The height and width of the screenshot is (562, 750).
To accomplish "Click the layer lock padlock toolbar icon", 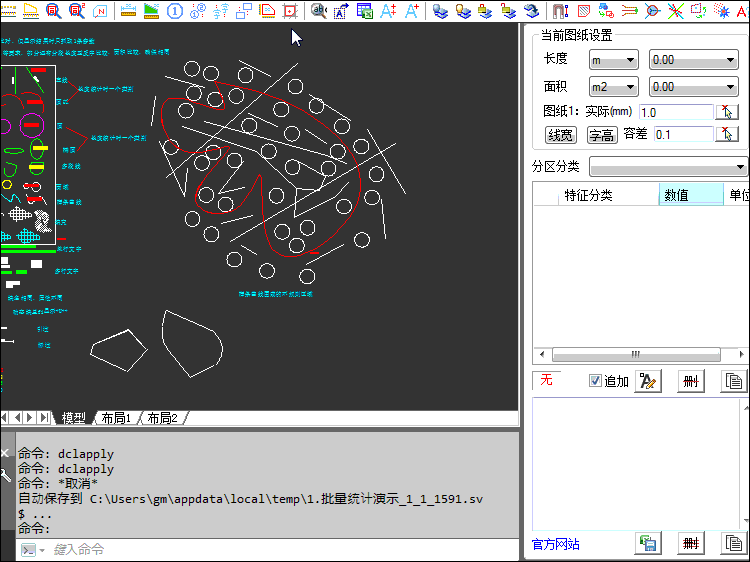I will click(x=484, y=11).
